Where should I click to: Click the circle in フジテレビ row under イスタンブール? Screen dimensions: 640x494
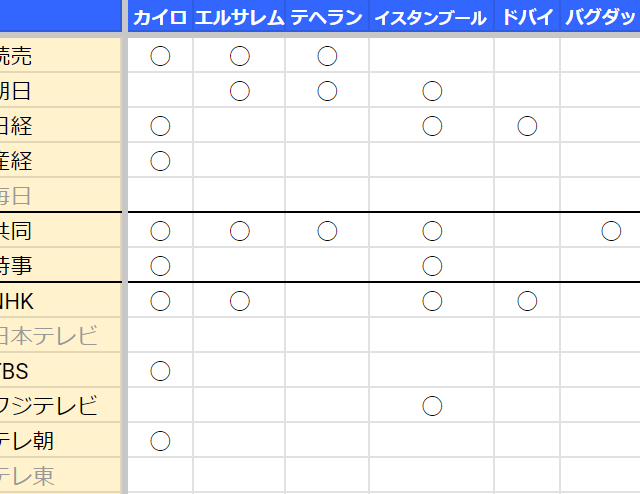432,406
